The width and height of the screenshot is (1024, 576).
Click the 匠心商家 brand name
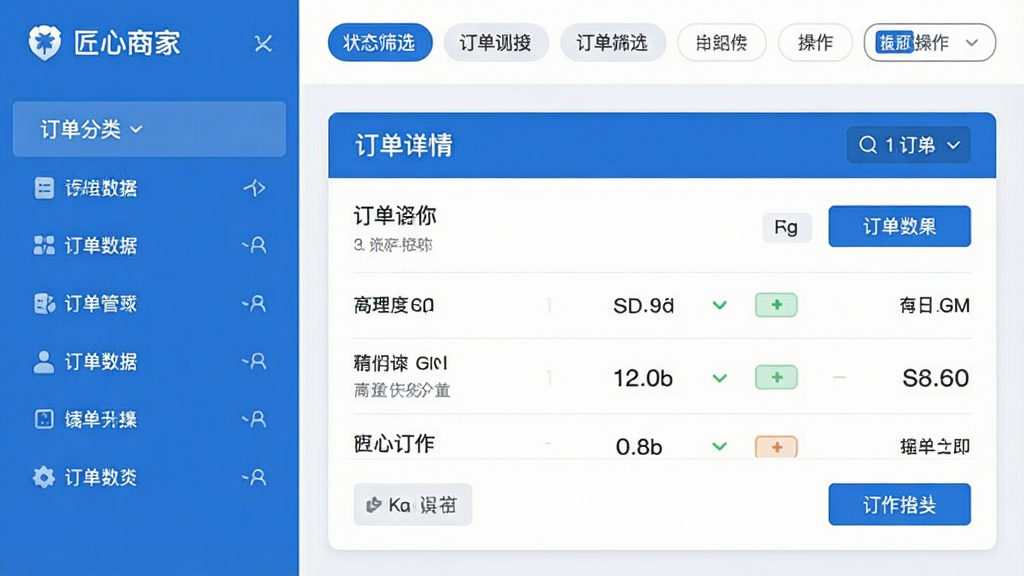(x=127, y=43)
